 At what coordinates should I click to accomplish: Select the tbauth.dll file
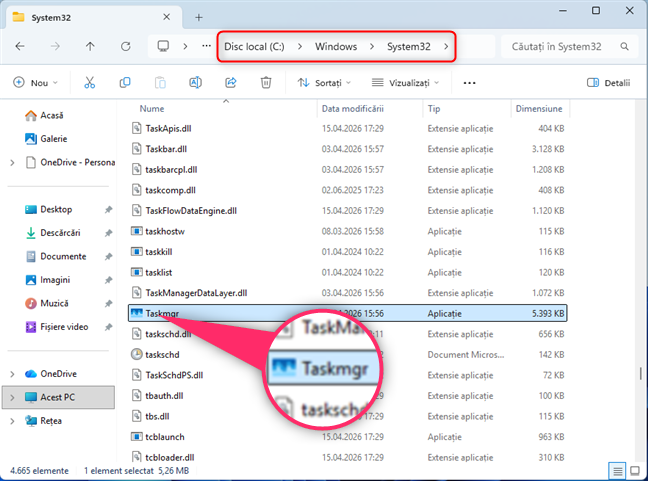click(164, 396)
